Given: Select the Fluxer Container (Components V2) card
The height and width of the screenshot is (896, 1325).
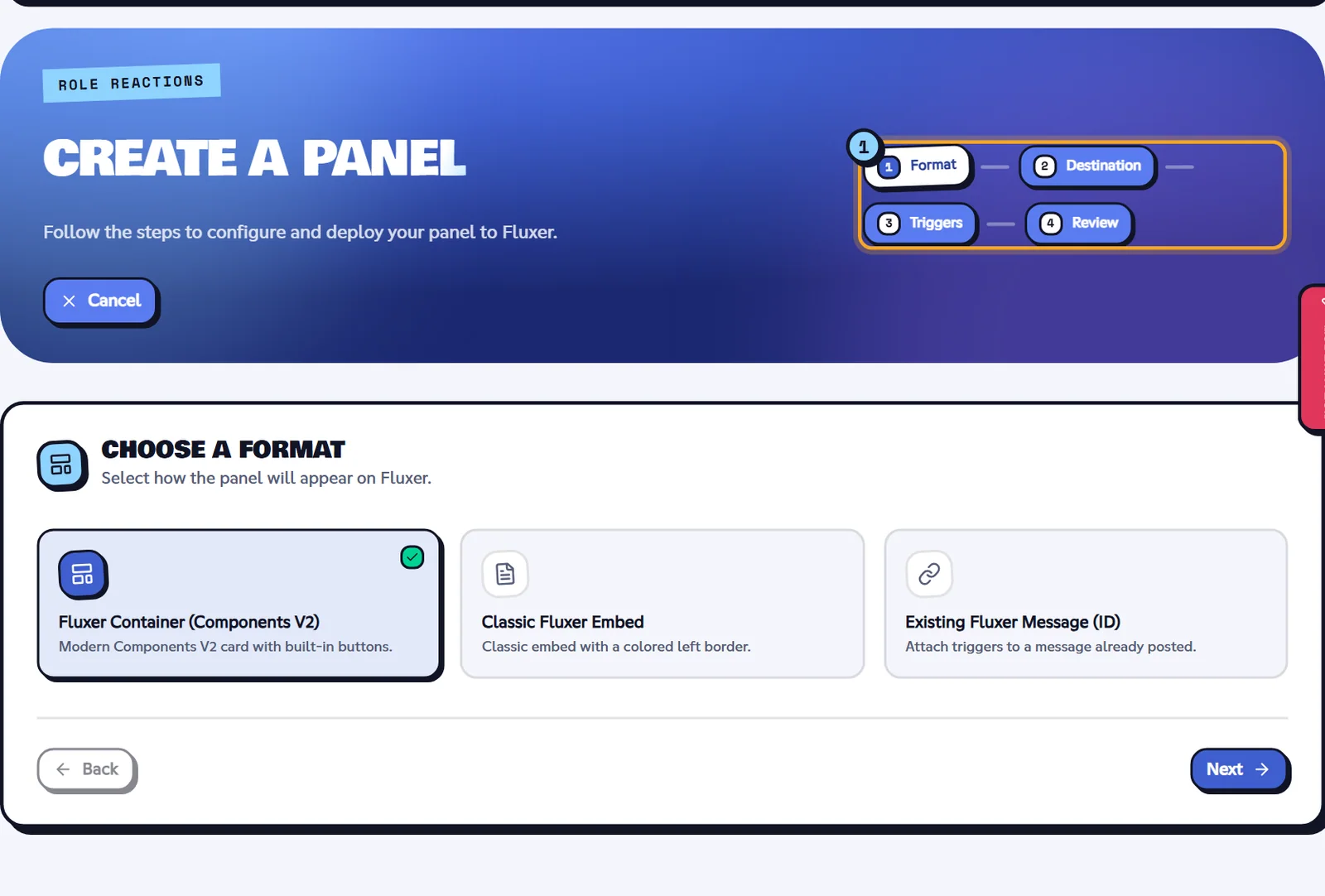Looking at the screenshot, I should pos(239,604).
